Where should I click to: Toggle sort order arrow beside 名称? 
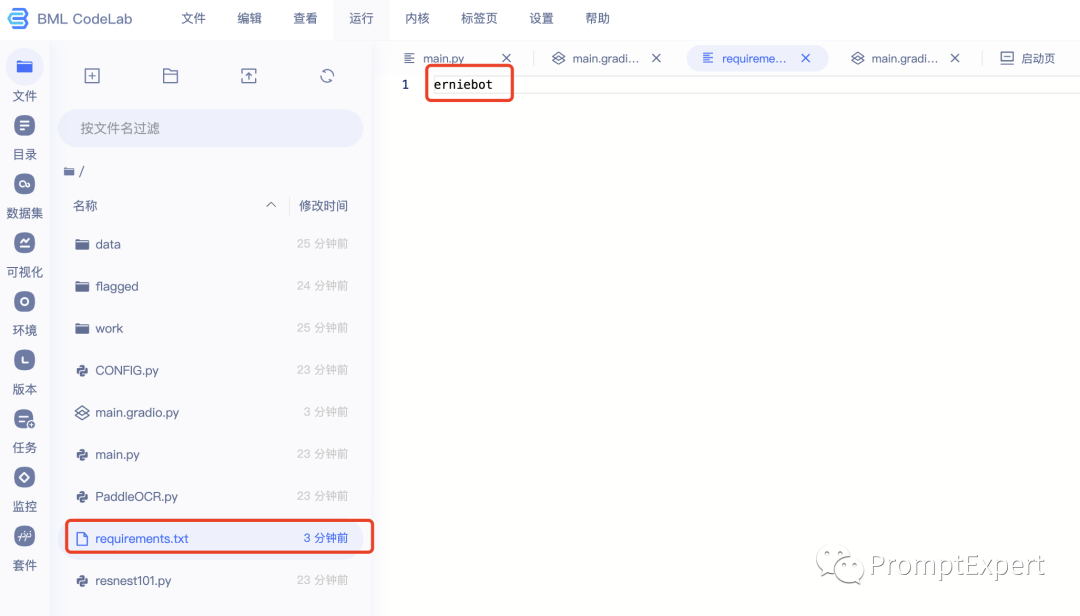271,205
